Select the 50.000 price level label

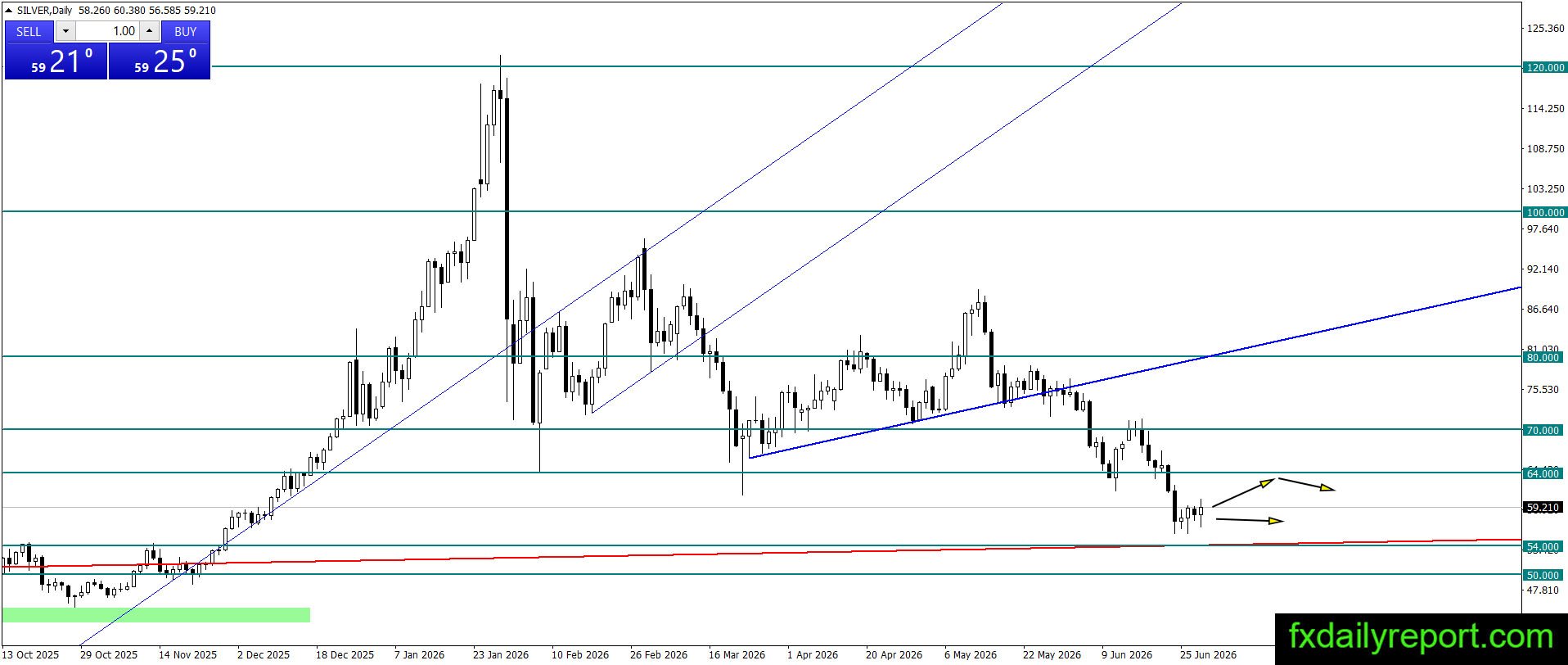(1543, 575)
